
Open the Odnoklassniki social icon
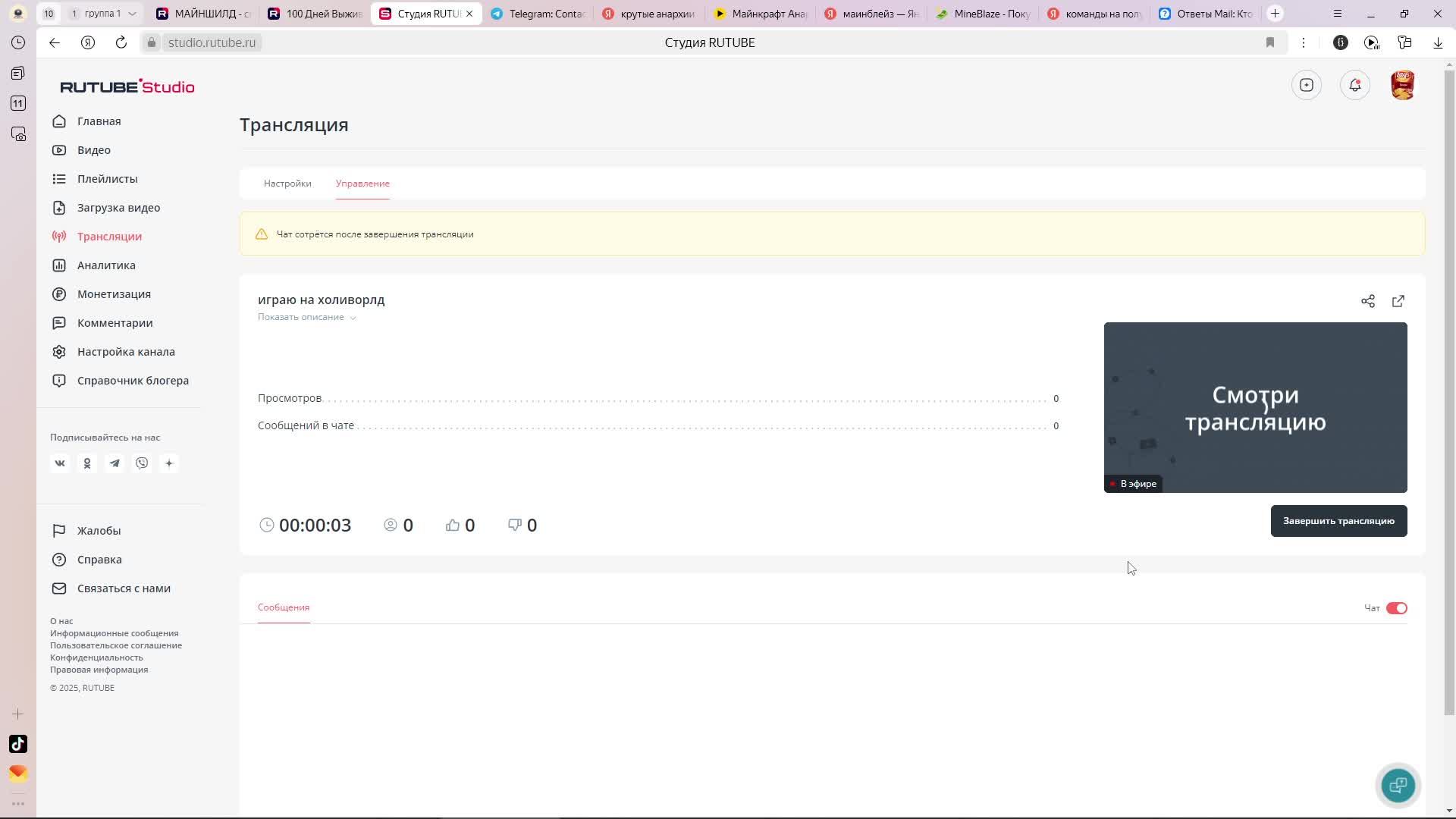[87, 463]
